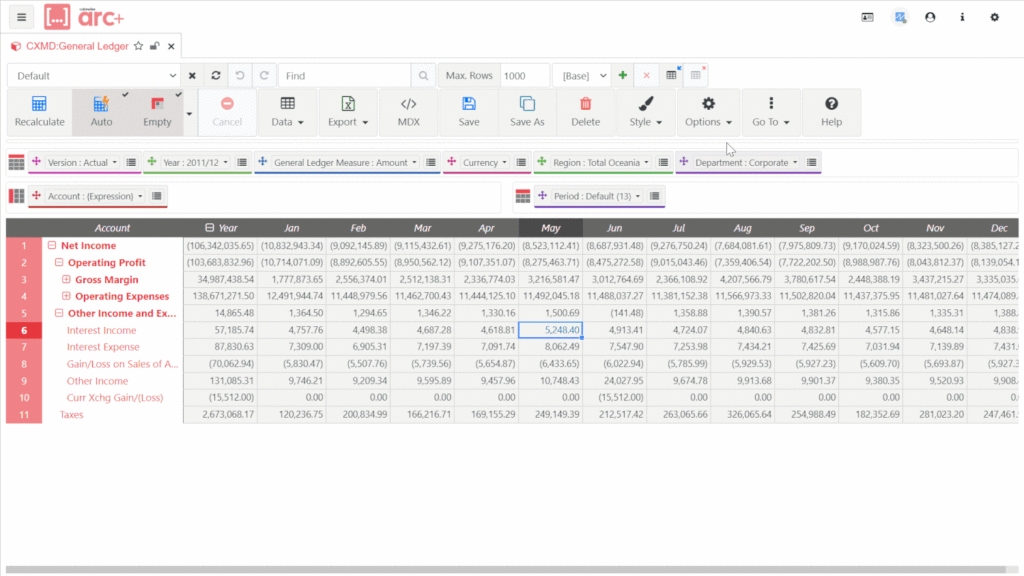
Task: Toggle the Empty suppression option
Action: point(157,111)
